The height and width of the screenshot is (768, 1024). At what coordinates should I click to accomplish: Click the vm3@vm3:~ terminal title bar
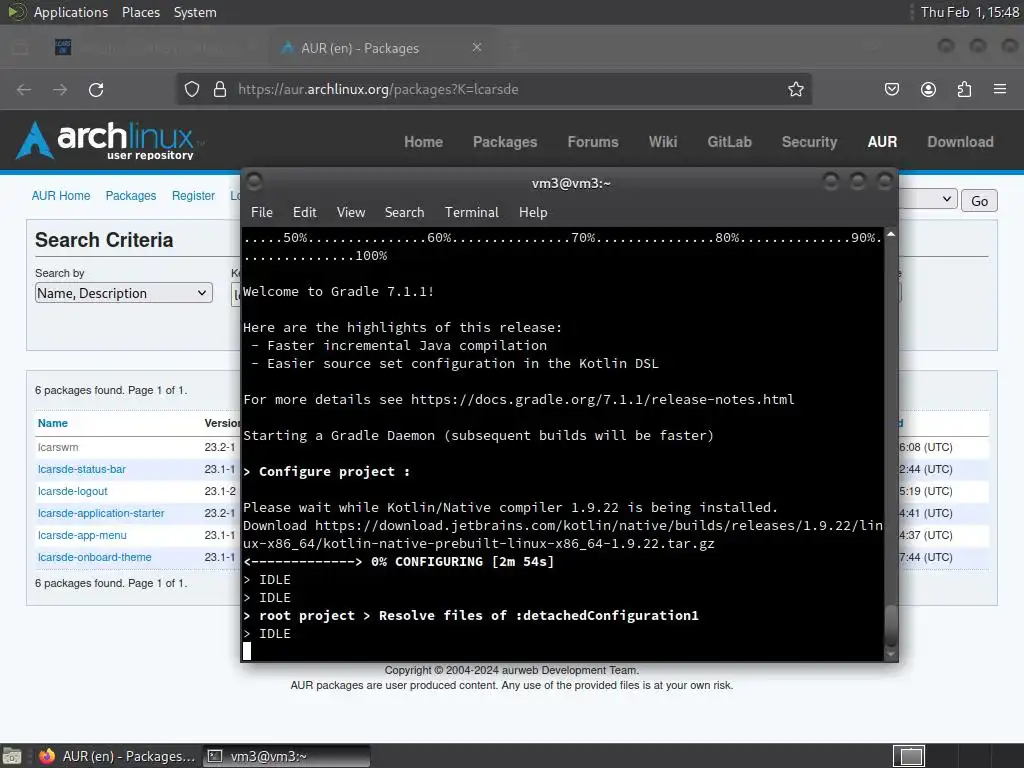coord(571,183)
